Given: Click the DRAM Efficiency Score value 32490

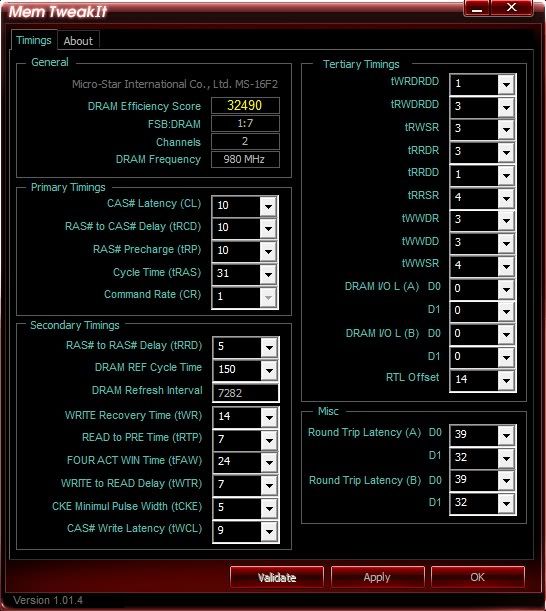Looking at the screenshot, I should [245, 106].
